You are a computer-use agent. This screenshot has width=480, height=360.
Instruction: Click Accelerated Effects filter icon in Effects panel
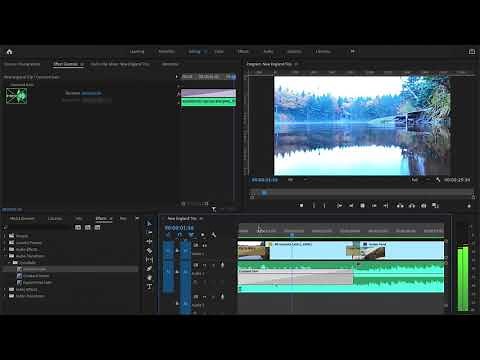click(x=78, y=227)
